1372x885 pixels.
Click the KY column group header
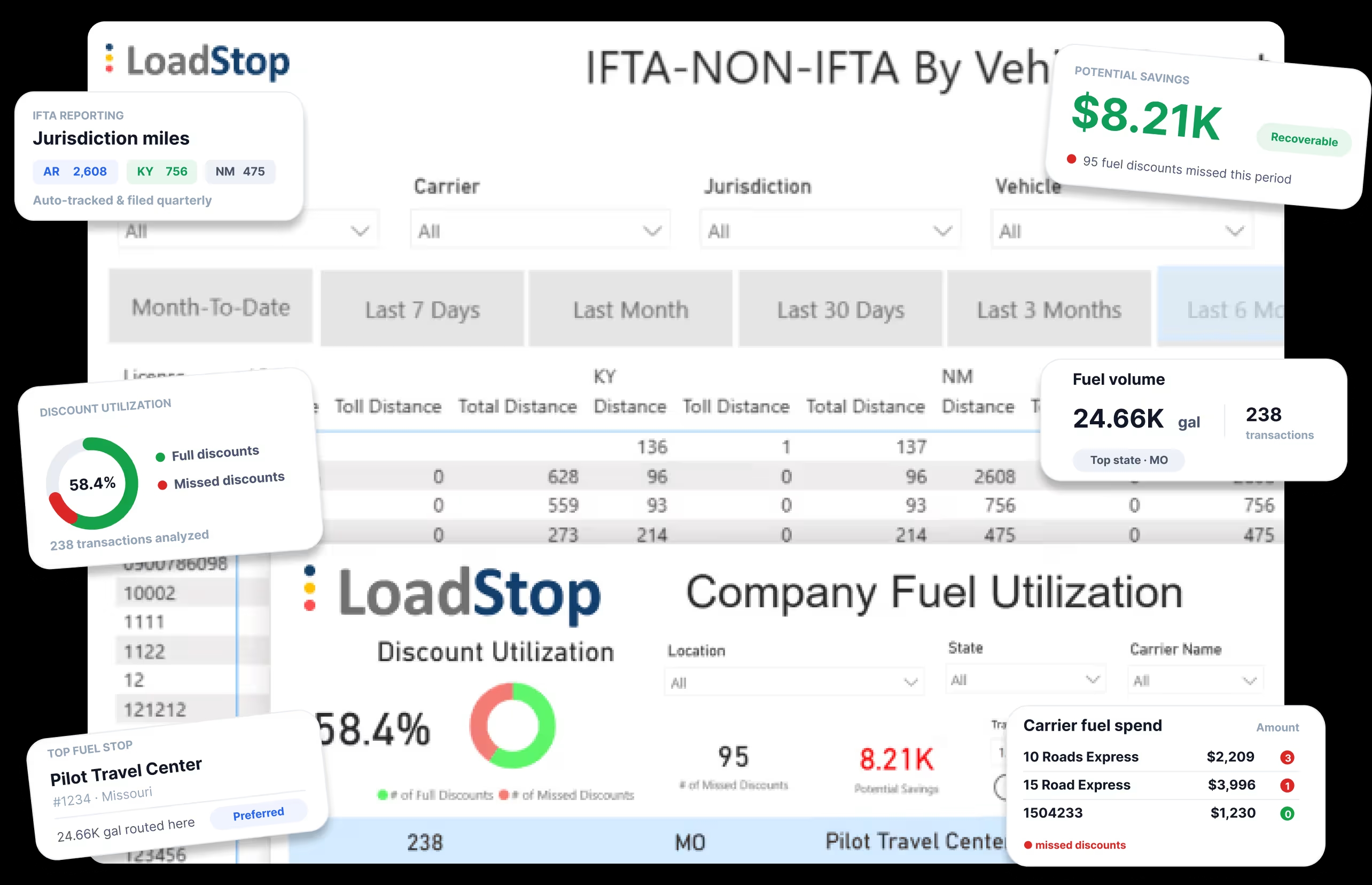[604, 376]
